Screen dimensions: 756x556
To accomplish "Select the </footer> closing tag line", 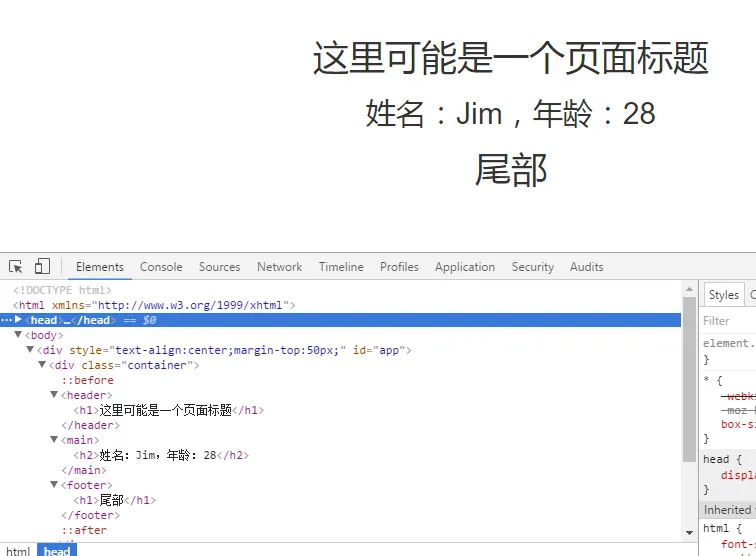I will (x=91, y=515).
